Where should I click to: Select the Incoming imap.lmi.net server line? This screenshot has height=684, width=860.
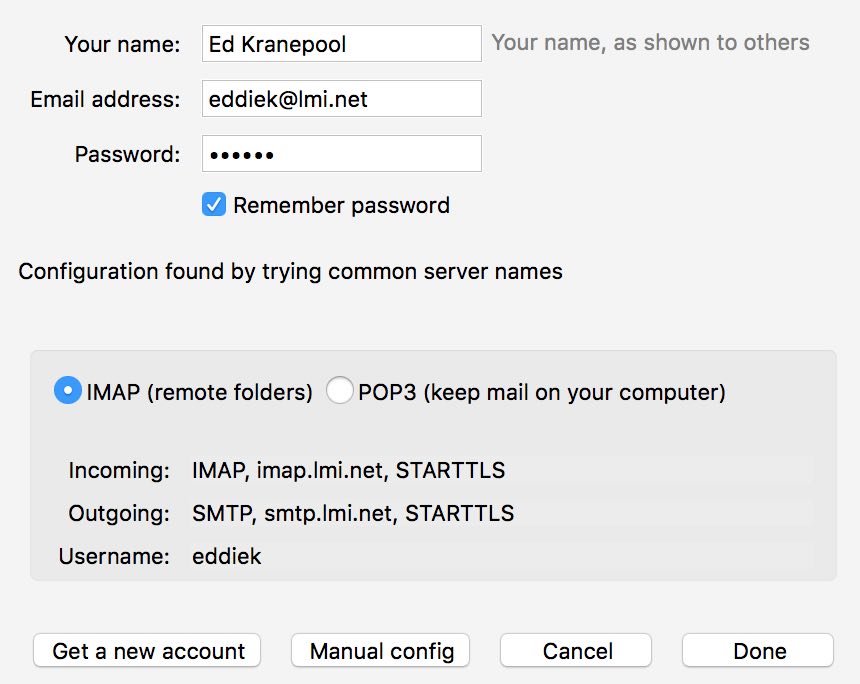(348, 471)
